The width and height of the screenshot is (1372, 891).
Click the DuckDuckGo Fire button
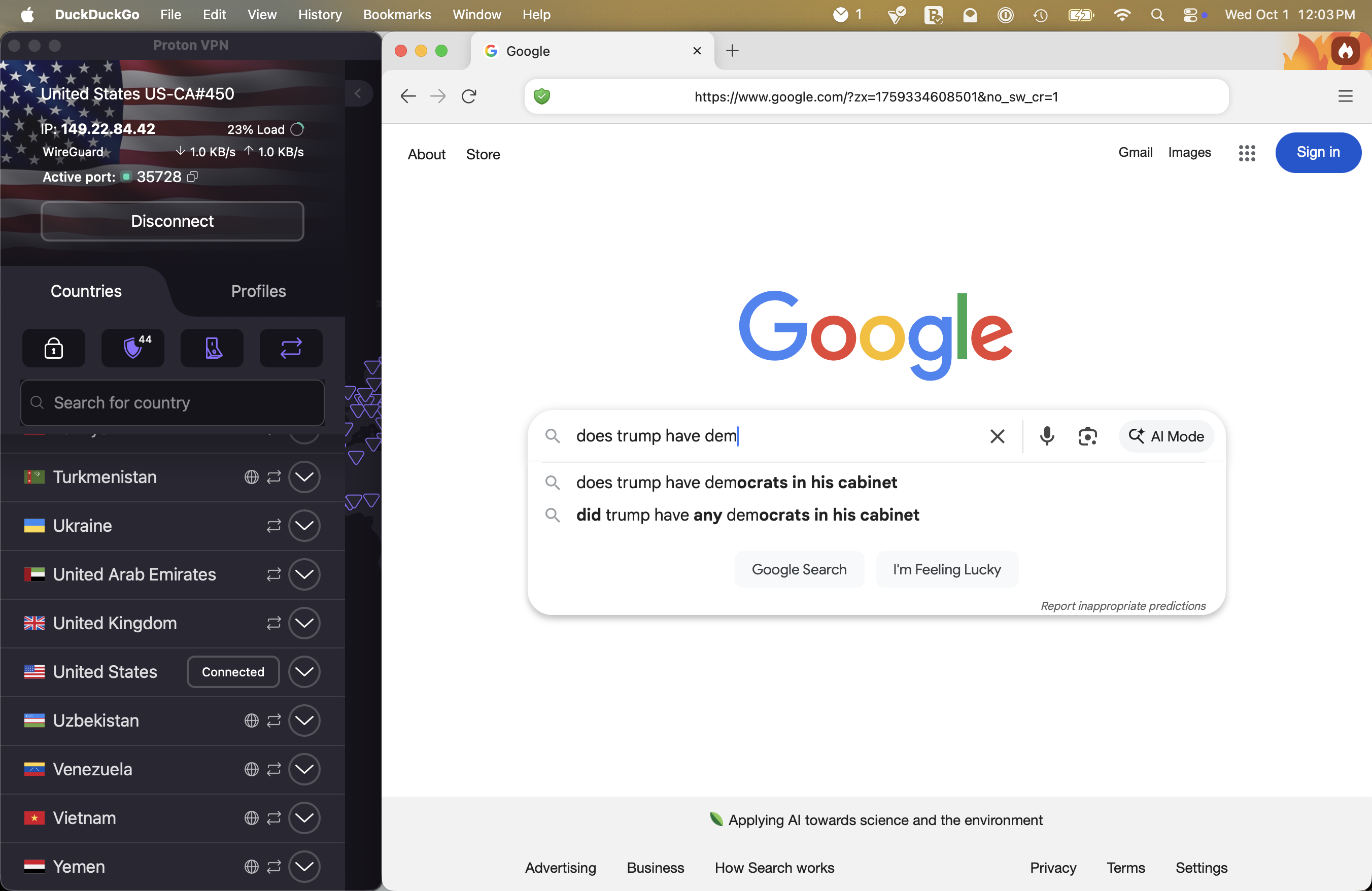(x=1345, y=51)
